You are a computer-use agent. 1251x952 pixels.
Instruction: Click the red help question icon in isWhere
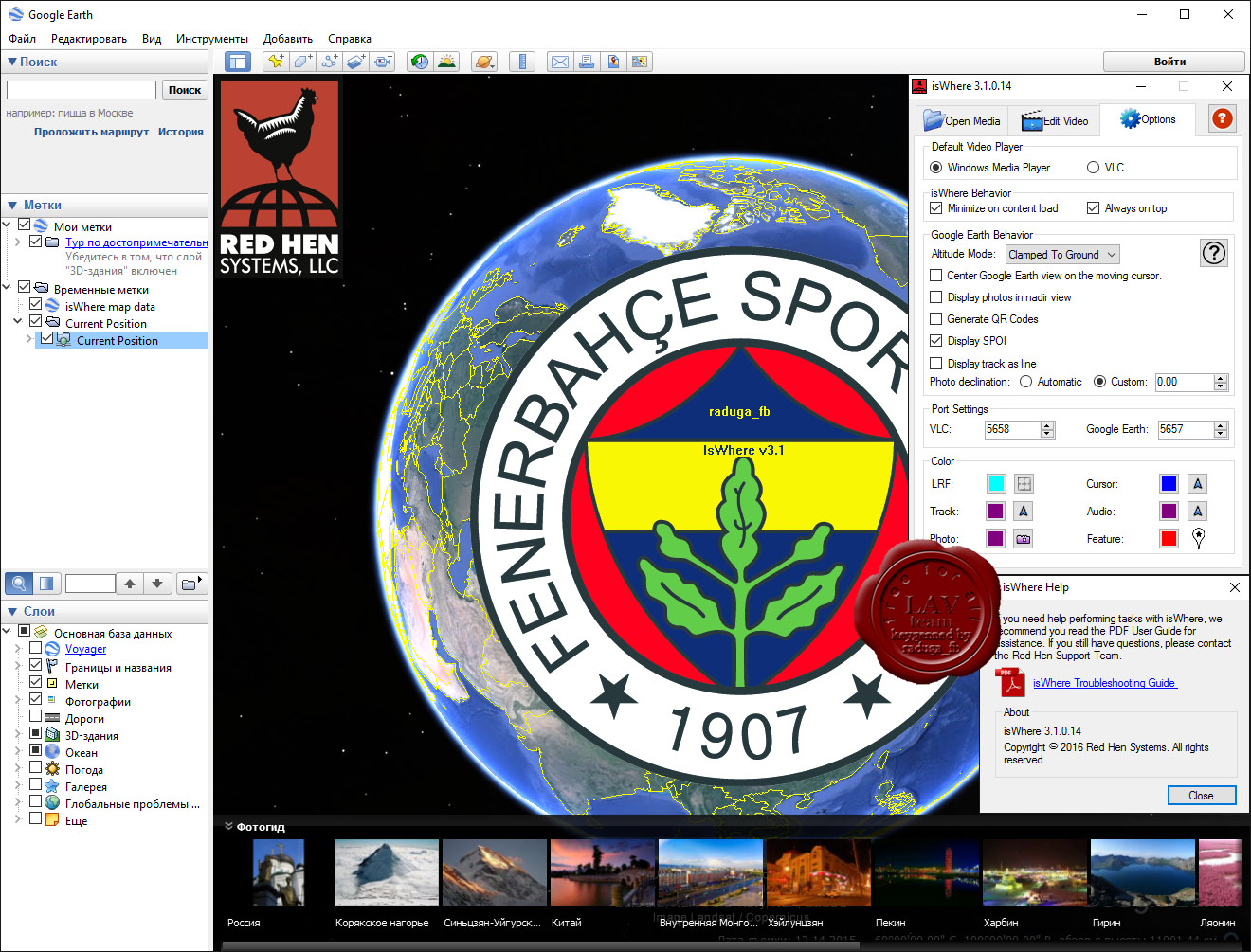click(1223, 118)
